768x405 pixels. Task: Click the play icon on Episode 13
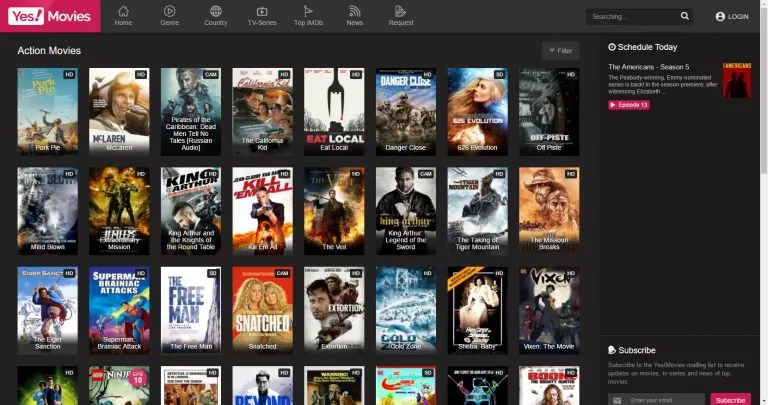point(613,105)
